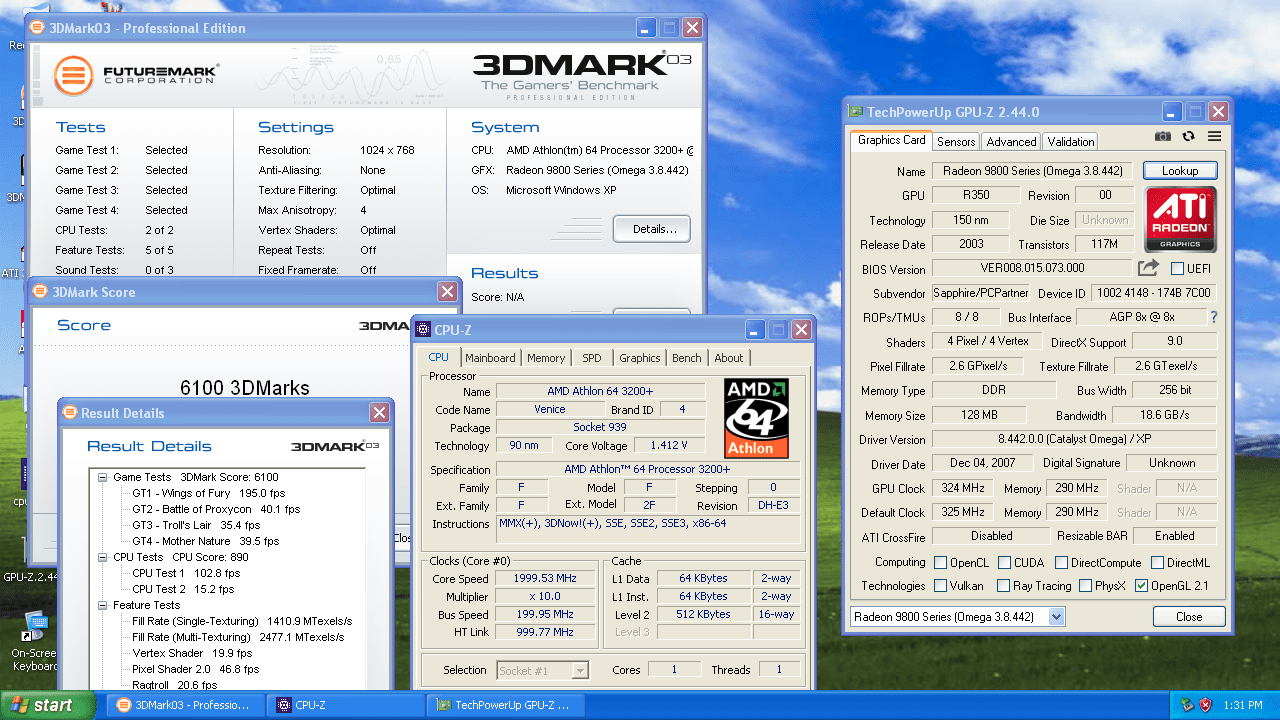Click CPU-Z title bar app icon
The width and height of the screenshot is (1280, 720).
[423, 330]
